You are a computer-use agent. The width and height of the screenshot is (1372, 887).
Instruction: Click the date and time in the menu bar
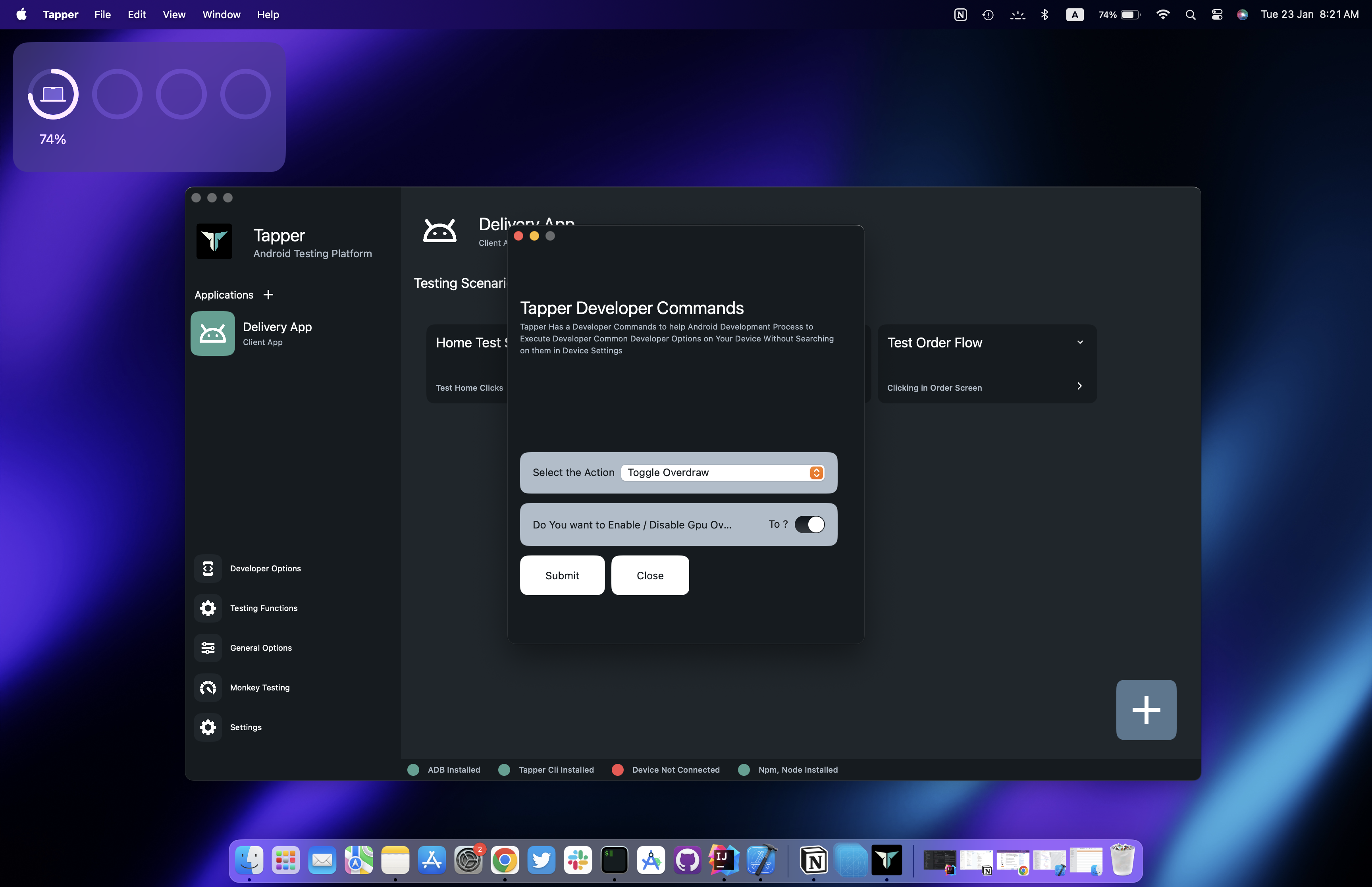(x=1309, y=14)
